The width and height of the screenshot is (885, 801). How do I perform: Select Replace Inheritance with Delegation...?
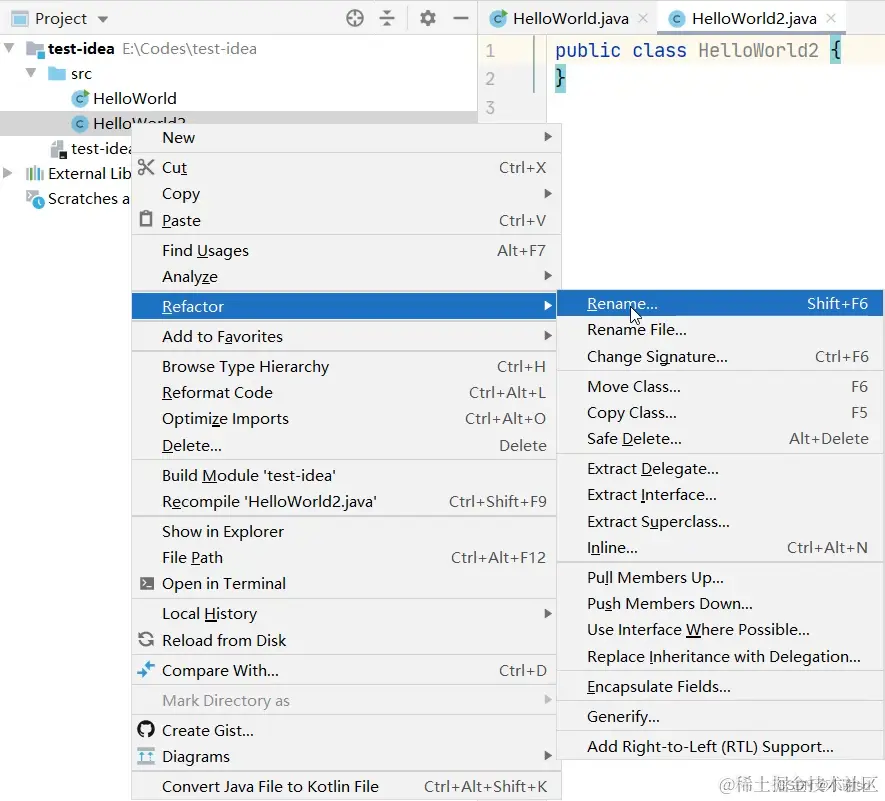[x=720, y=656]
